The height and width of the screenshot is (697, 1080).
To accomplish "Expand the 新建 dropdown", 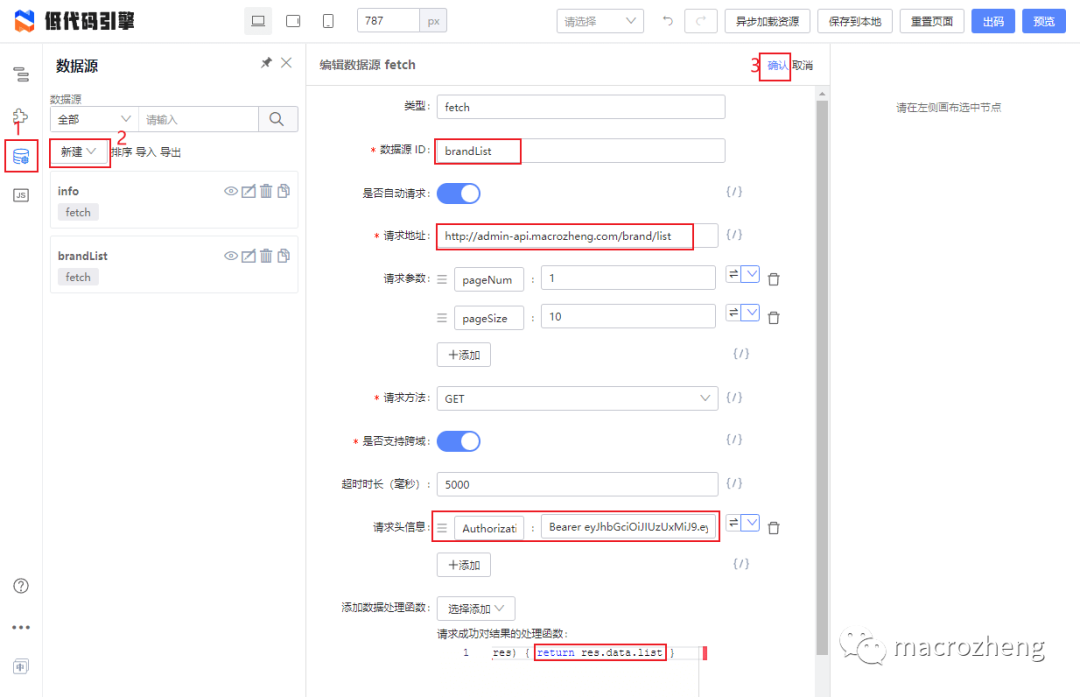I will pos(77,152).
